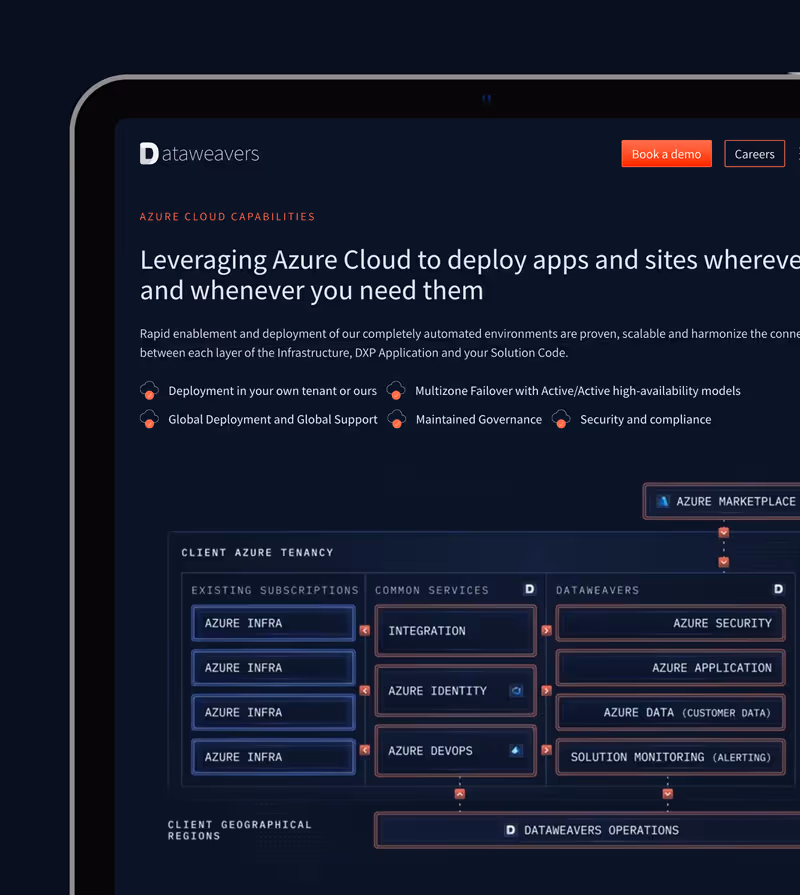Click the Rapid enablement paragraph text

coord(470,343)
